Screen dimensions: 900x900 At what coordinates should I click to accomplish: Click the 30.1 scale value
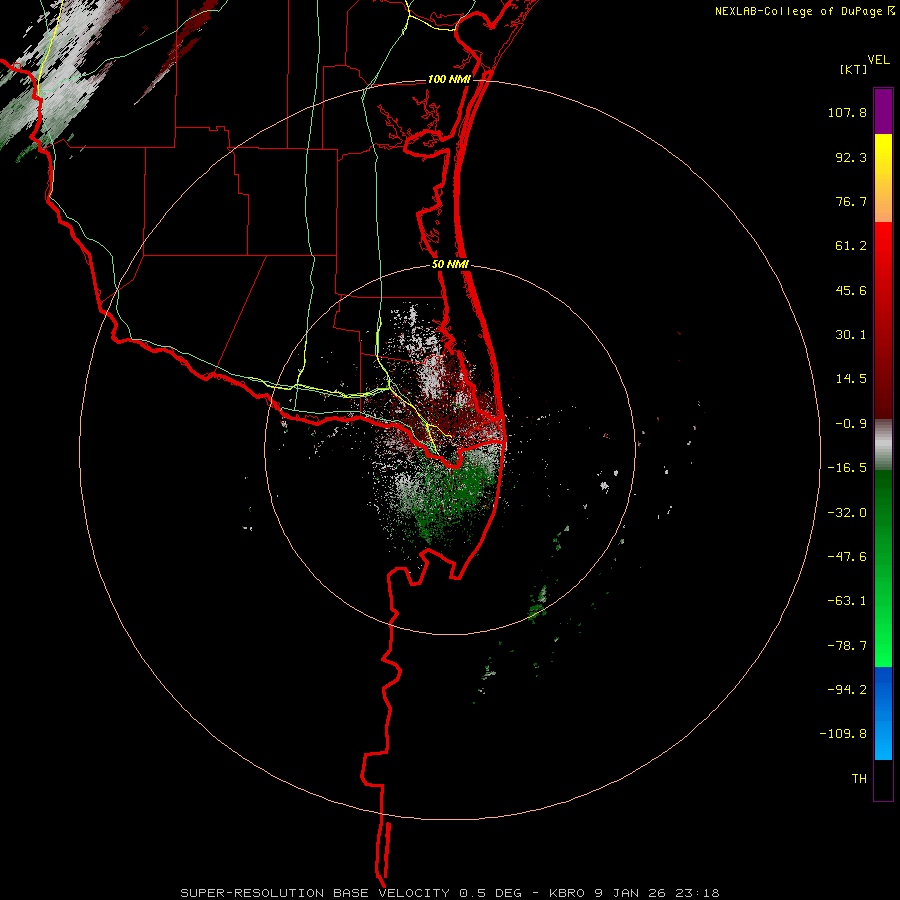[851, 335]
